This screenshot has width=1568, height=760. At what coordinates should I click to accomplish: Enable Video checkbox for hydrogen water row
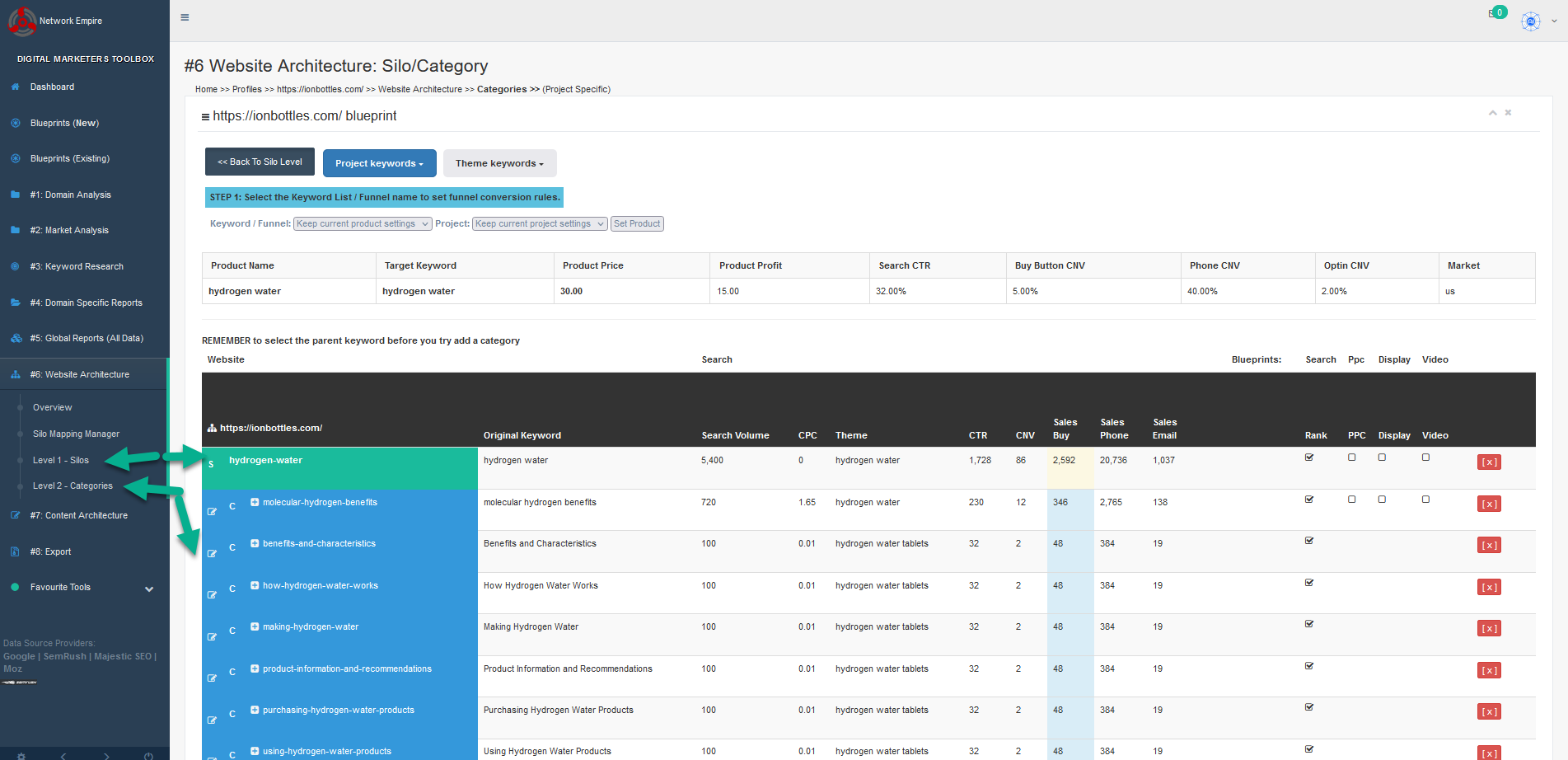(x=1425, y=457)
